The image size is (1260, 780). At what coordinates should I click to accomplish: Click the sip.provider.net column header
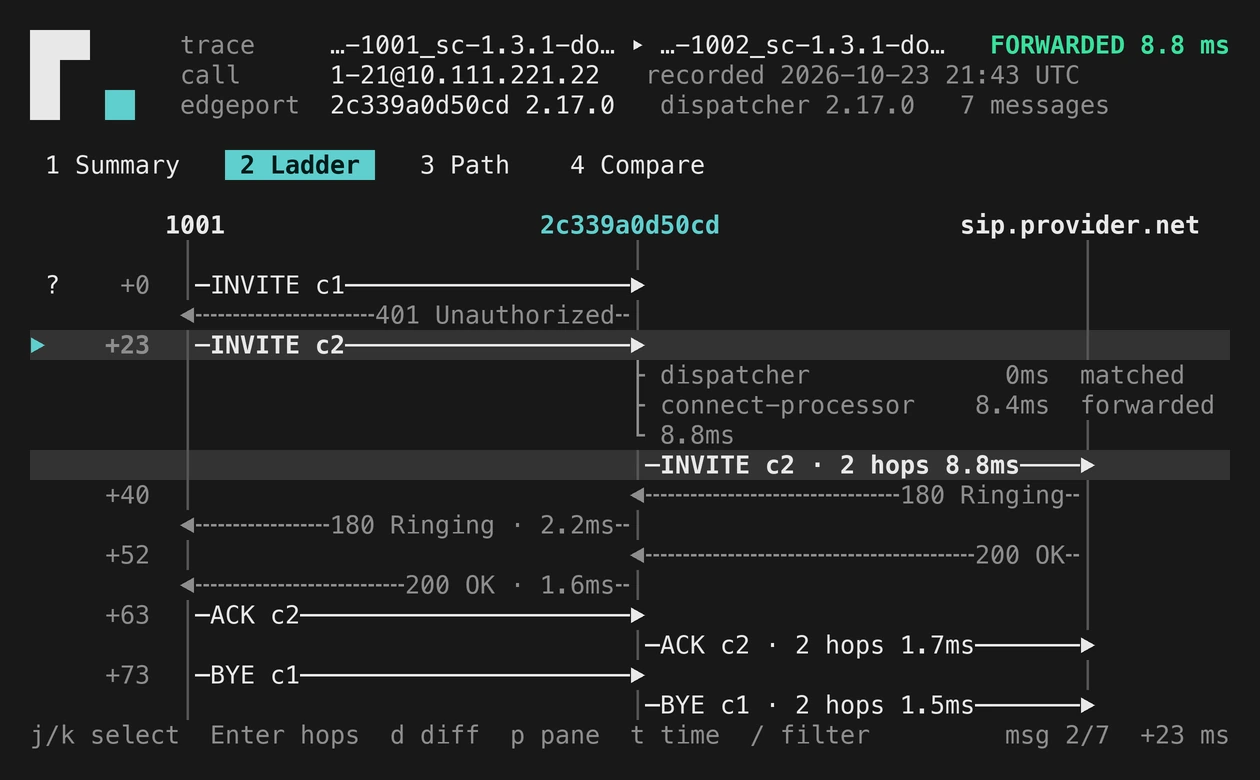coord(1080,225)
